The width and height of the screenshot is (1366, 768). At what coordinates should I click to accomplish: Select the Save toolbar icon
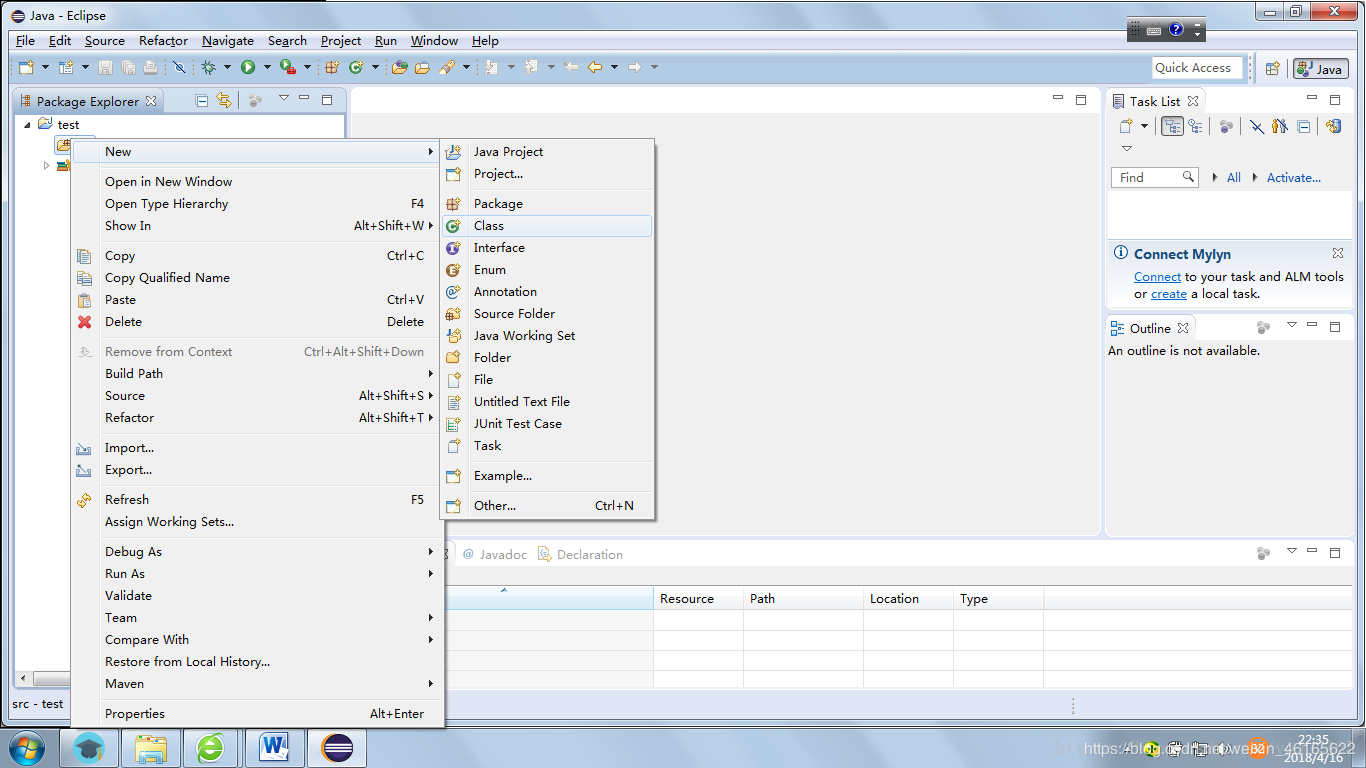click(x=107, y=67)
